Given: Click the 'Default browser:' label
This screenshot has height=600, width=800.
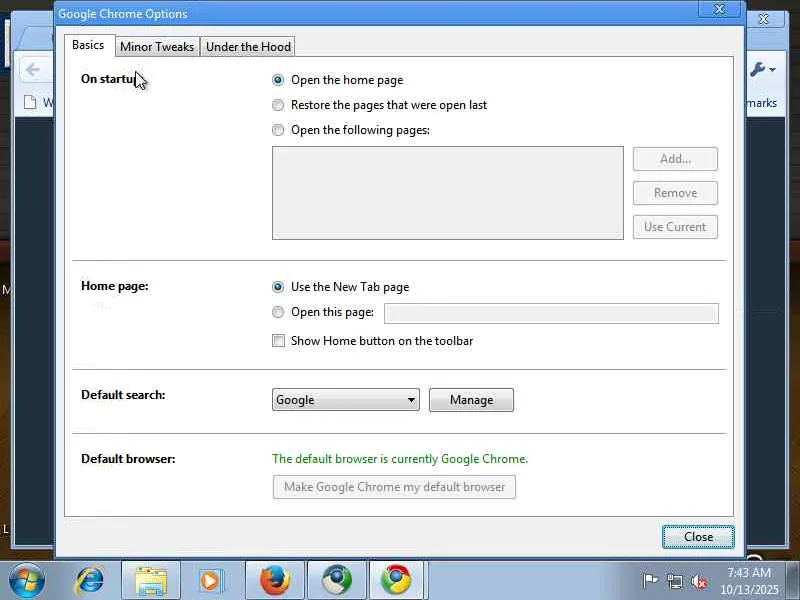Looking at the screenshot, I should tap(128, 459).
